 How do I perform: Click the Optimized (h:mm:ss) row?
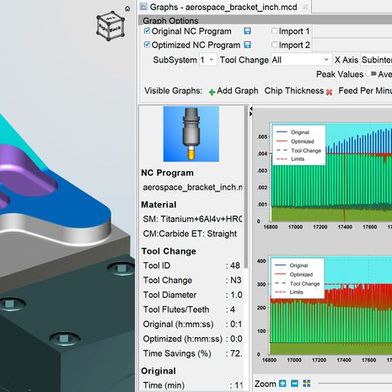(x=192, y=339)
